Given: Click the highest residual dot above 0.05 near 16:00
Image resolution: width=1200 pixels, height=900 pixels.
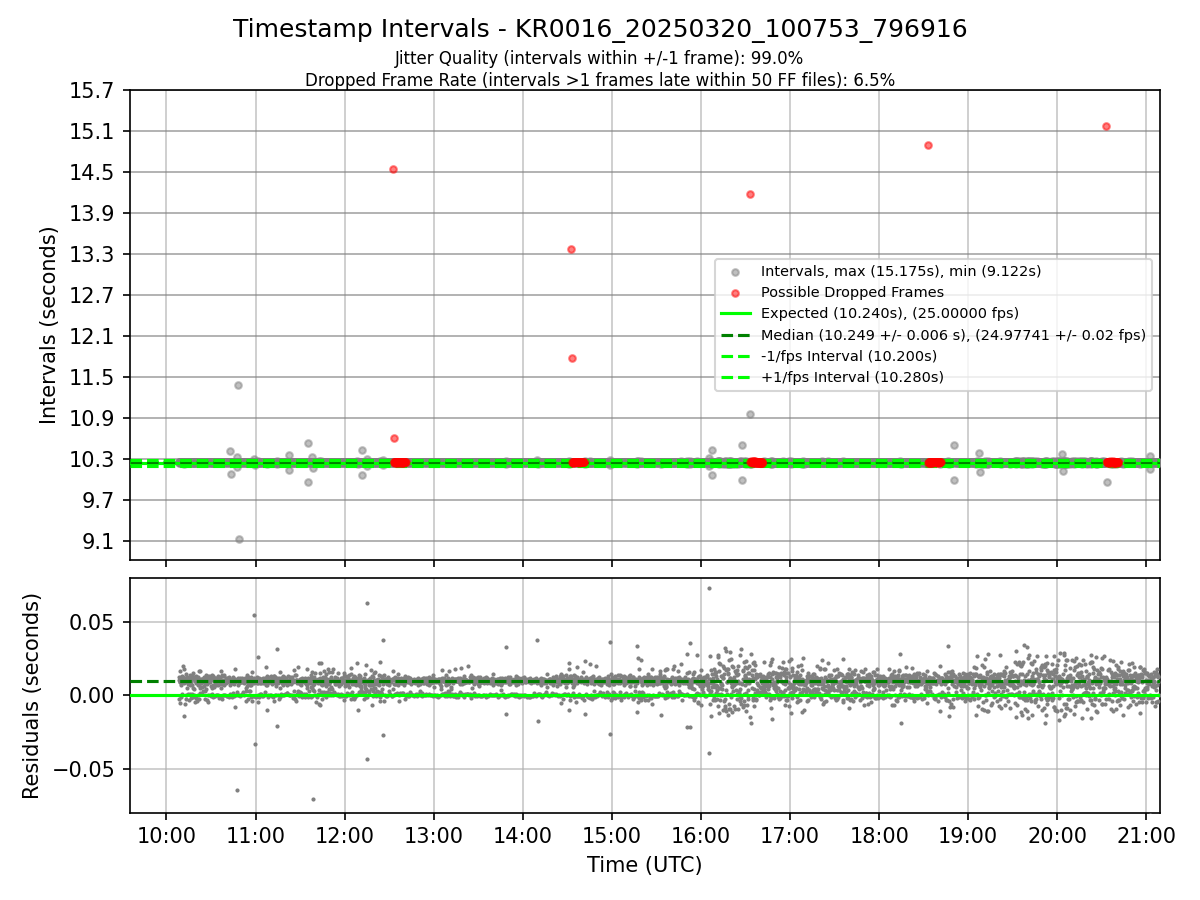Looking at the screenshot, I should point(709,588).
